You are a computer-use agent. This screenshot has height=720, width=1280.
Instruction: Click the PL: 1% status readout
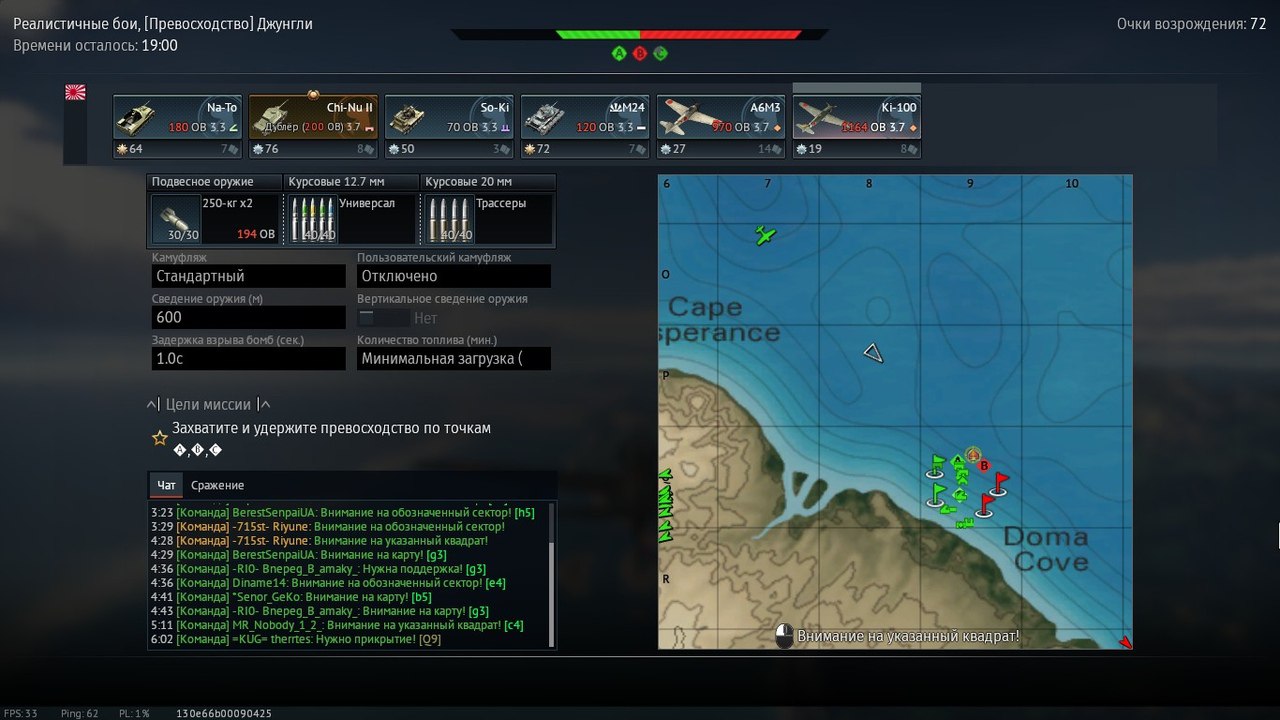tap(134, 713)
